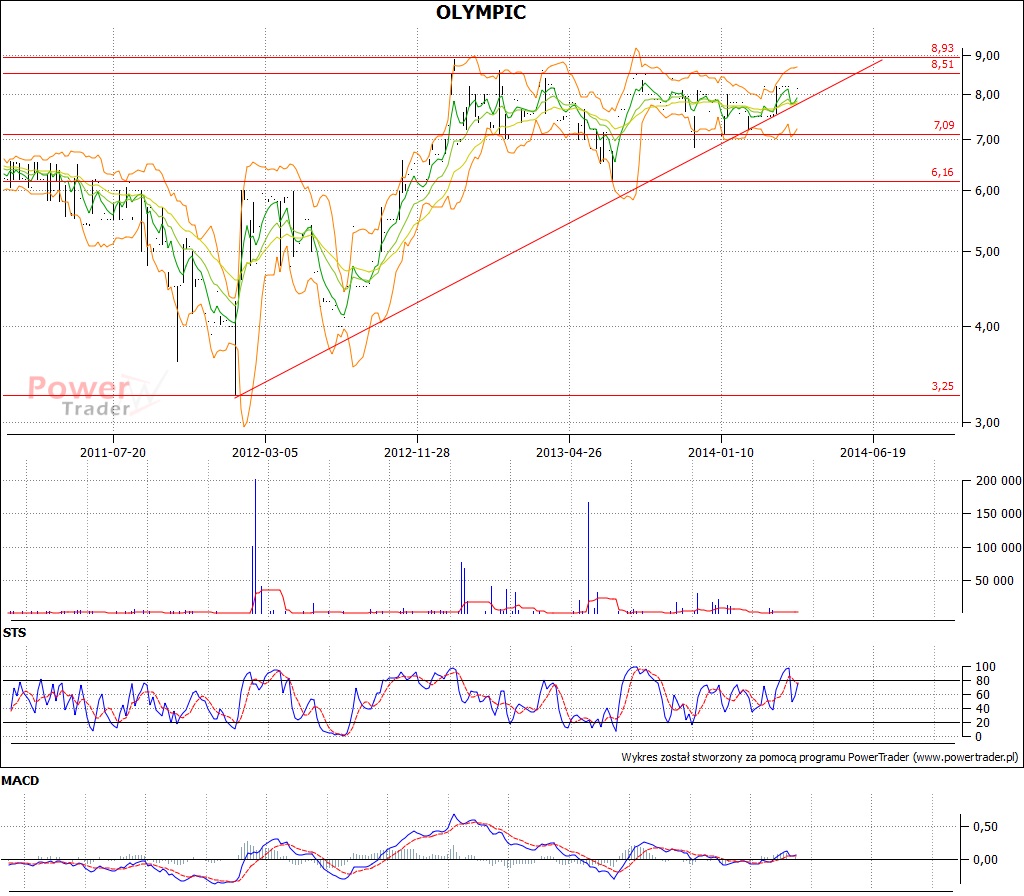
Task: Click the PowerTrader credit text at bottom
Action: 820,758
